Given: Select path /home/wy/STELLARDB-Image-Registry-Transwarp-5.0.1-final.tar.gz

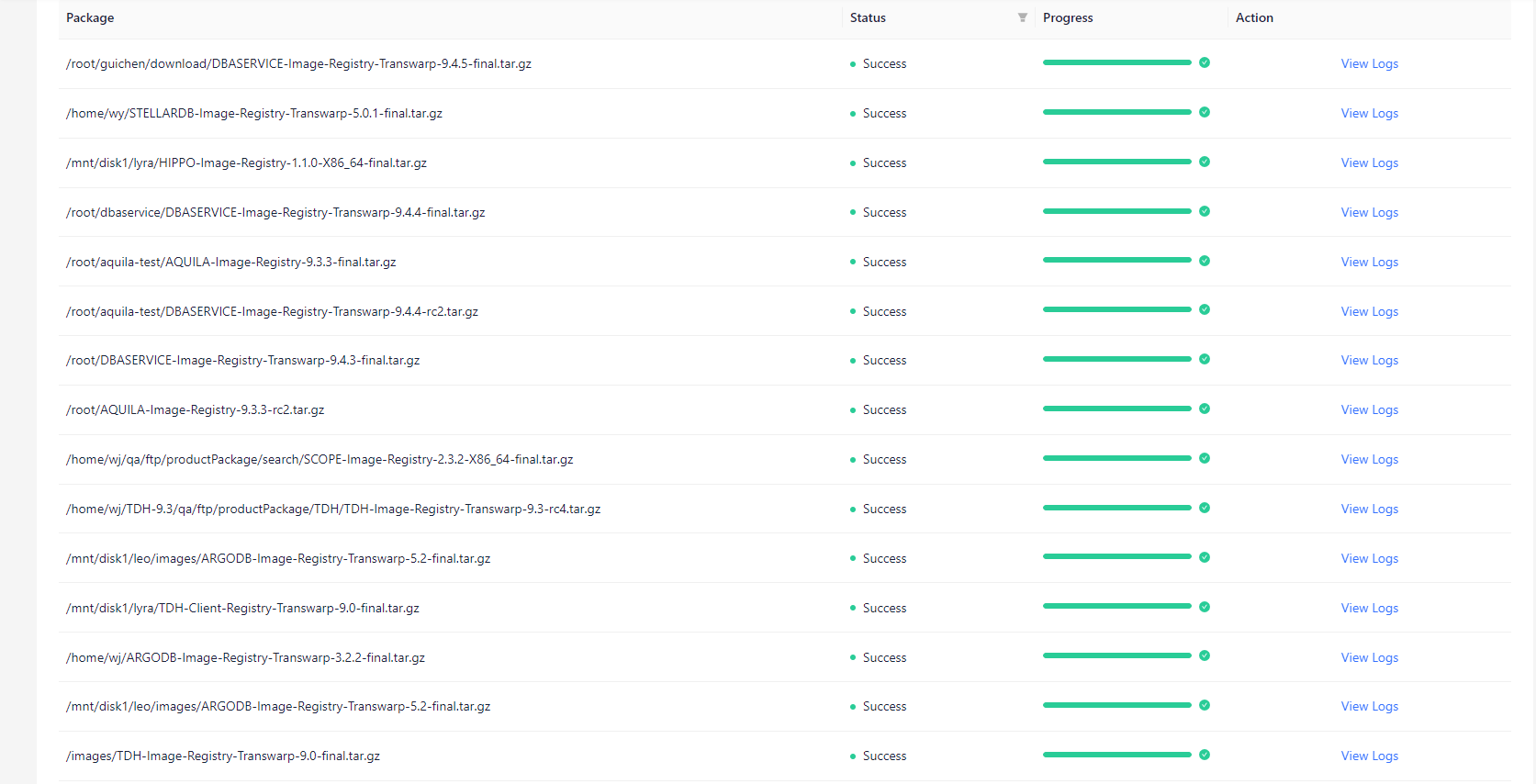Looking at the screenshot, I should tap(254, 113).
